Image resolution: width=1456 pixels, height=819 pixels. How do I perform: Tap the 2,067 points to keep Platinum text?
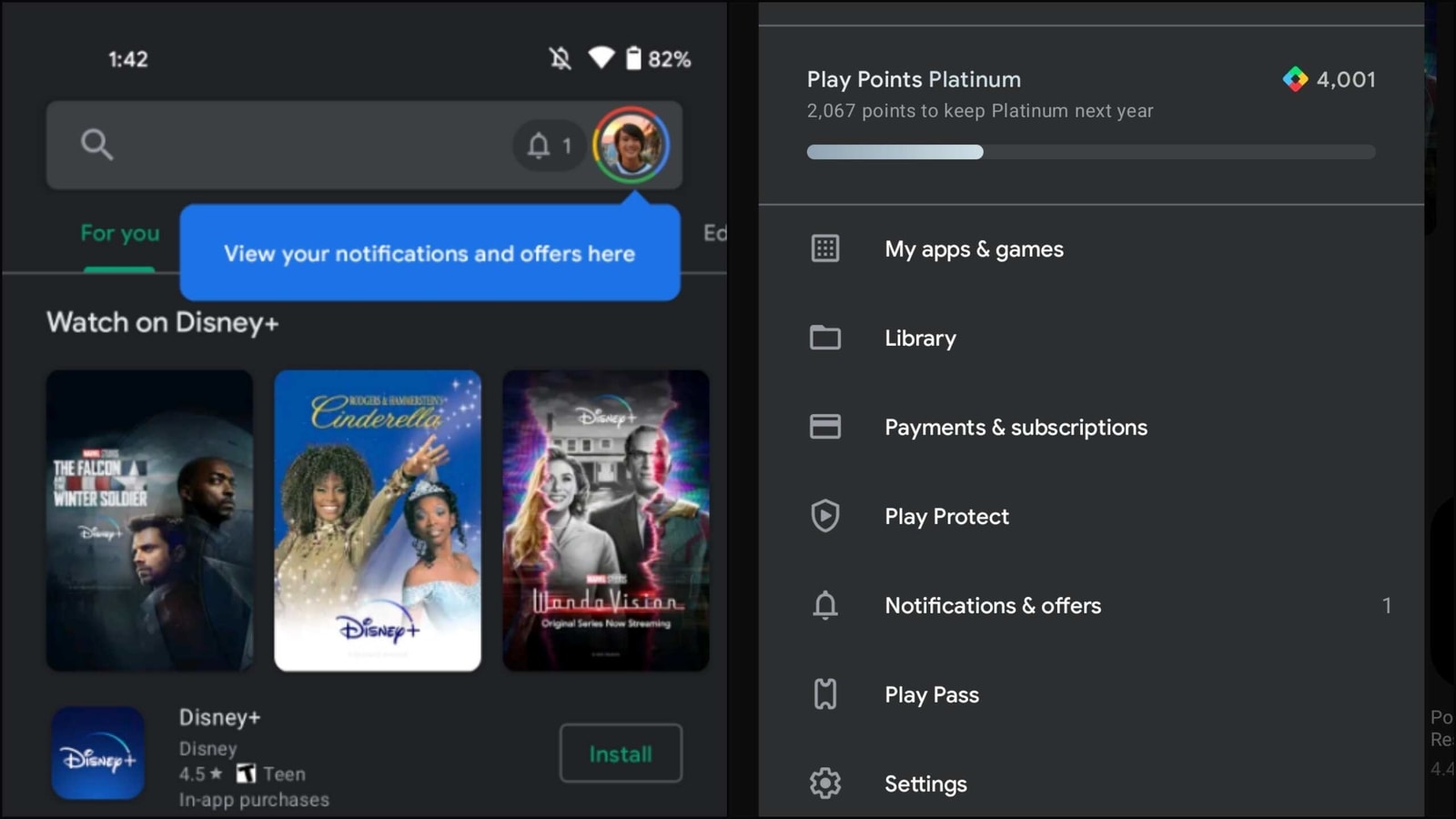coord(980,111)
